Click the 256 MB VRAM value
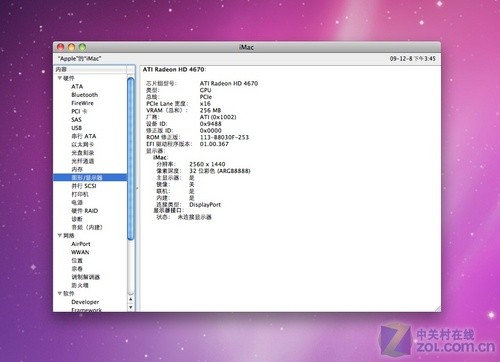The width and height of the screenshot is (500, 362). (x=210, y=110)
